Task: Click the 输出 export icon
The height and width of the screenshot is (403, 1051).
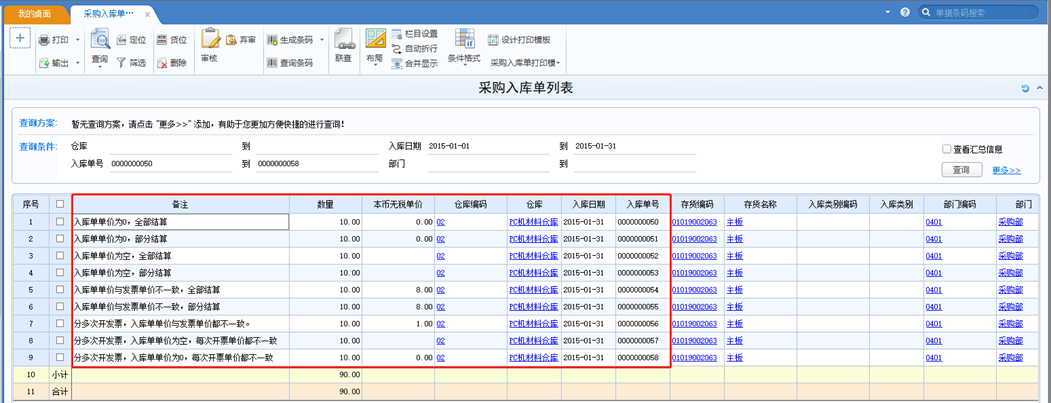Action: [44, 63]
